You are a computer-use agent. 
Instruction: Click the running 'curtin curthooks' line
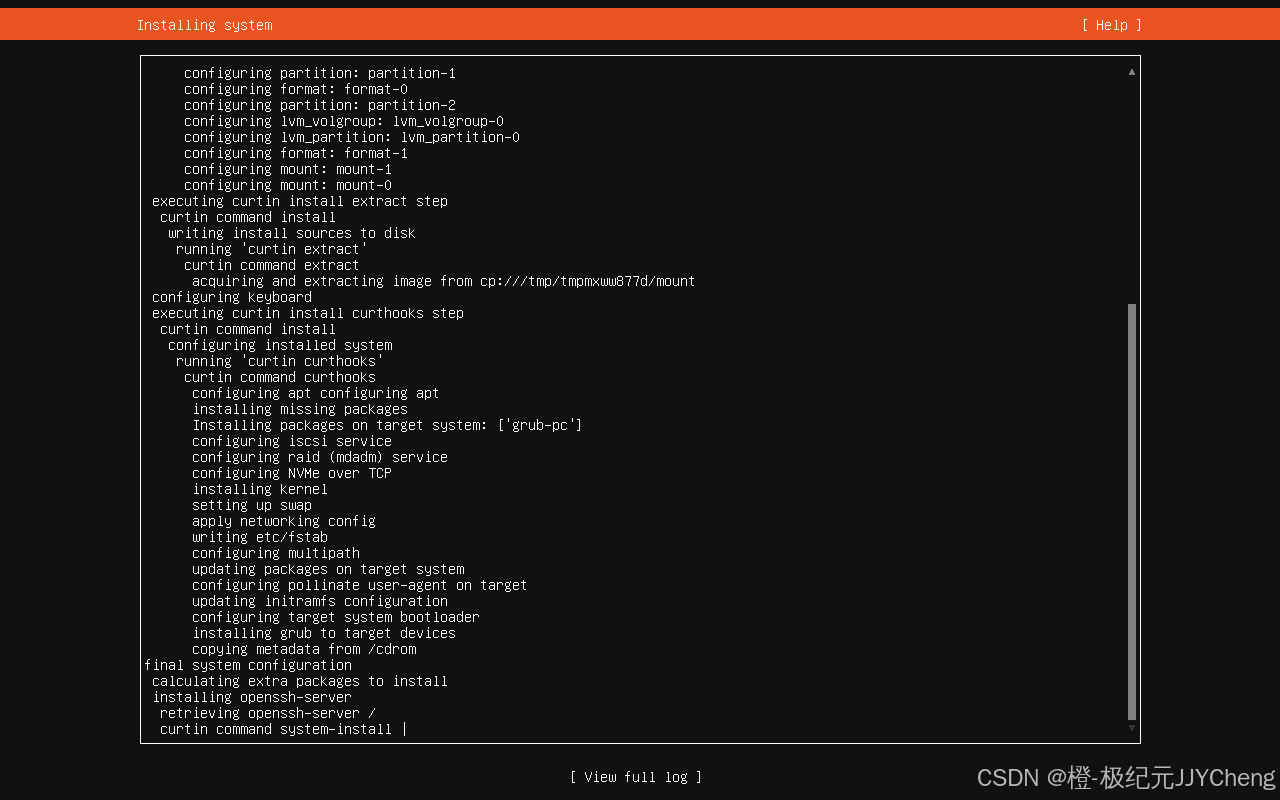pyautogui.click(x=280, y=361)
